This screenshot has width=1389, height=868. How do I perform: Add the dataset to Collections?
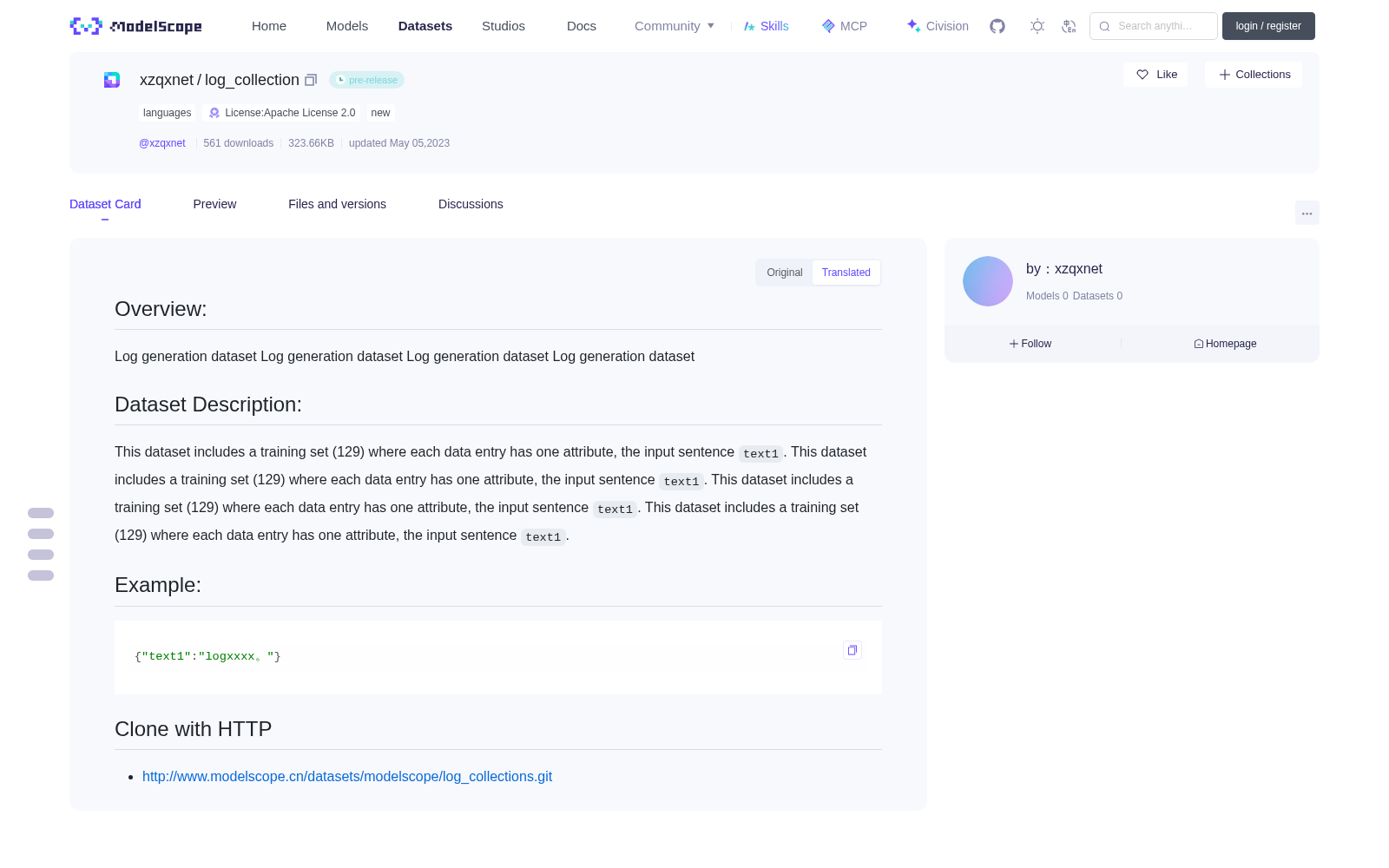point(1254,75)
